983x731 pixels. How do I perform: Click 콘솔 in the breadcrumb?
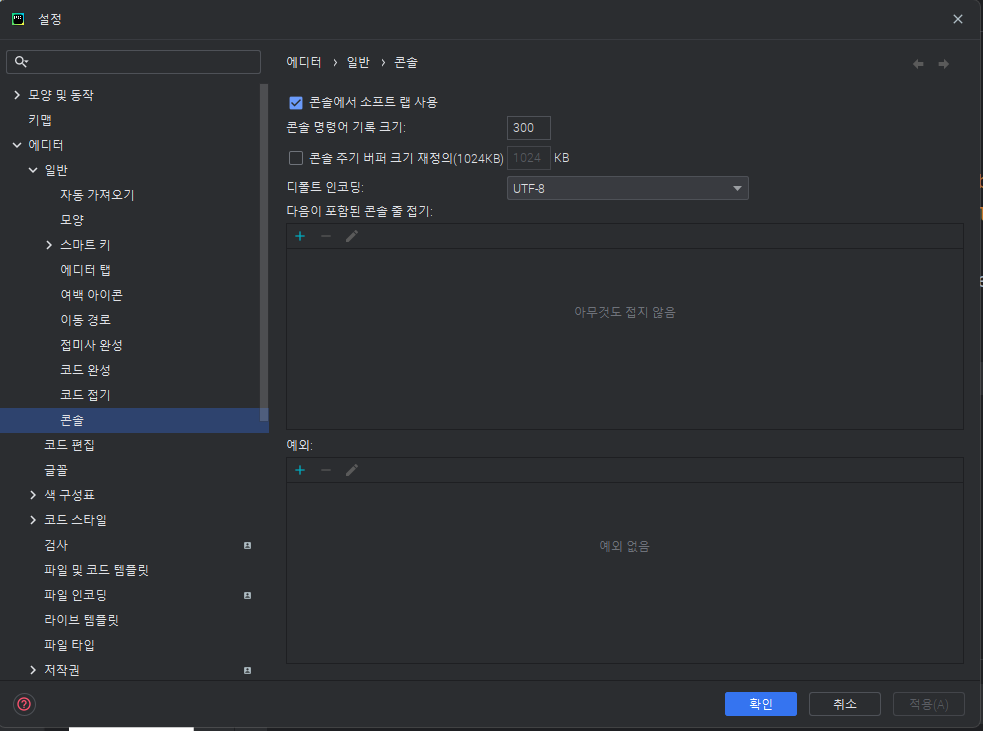(x=406, y=62)
